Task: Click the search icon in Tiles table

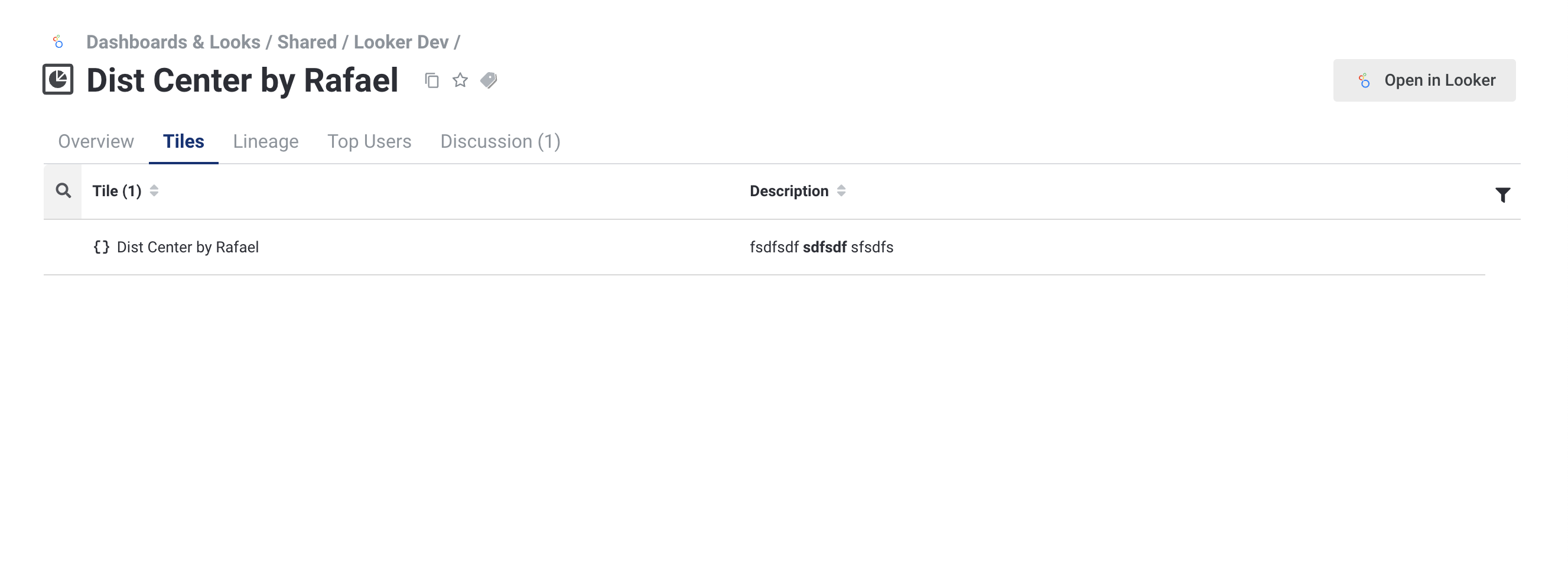Action: 63,191
